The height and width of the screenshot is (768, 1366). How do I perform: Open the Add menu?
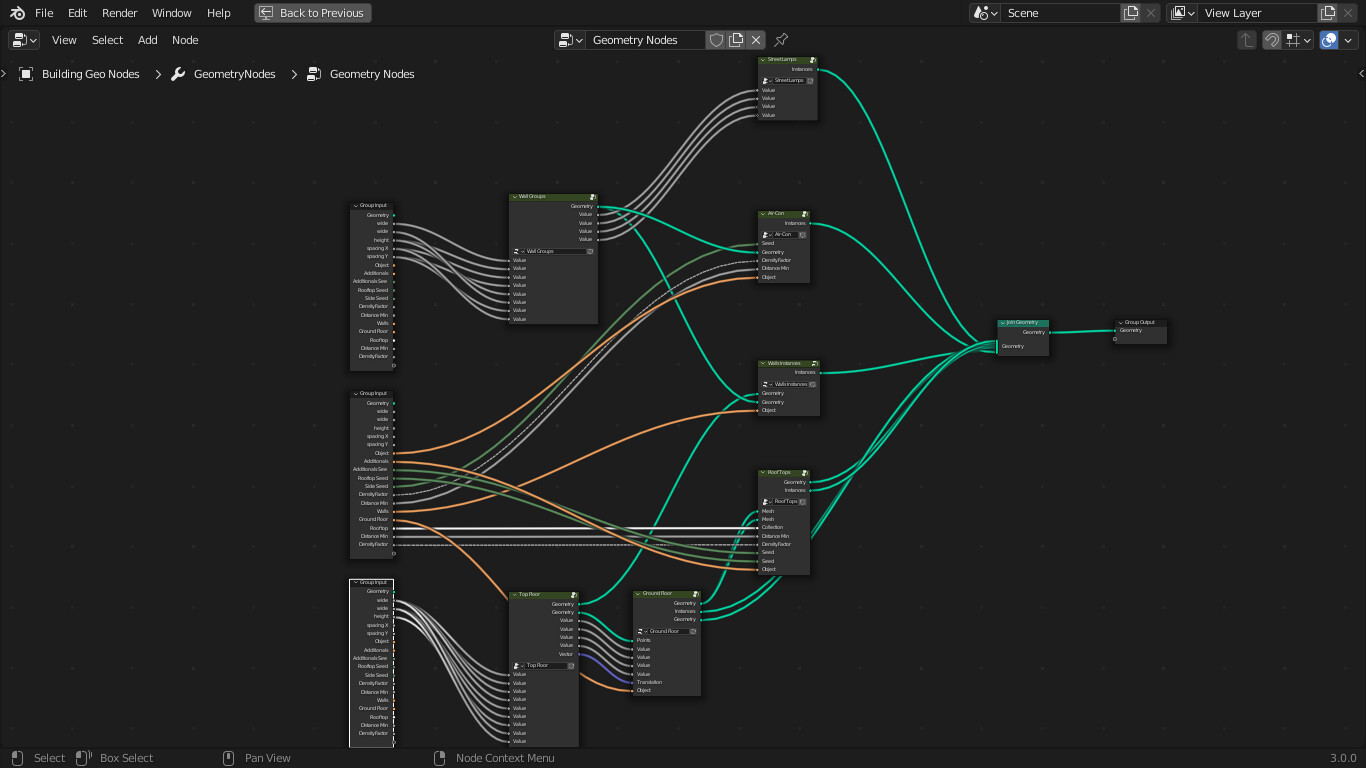[147, 40]
